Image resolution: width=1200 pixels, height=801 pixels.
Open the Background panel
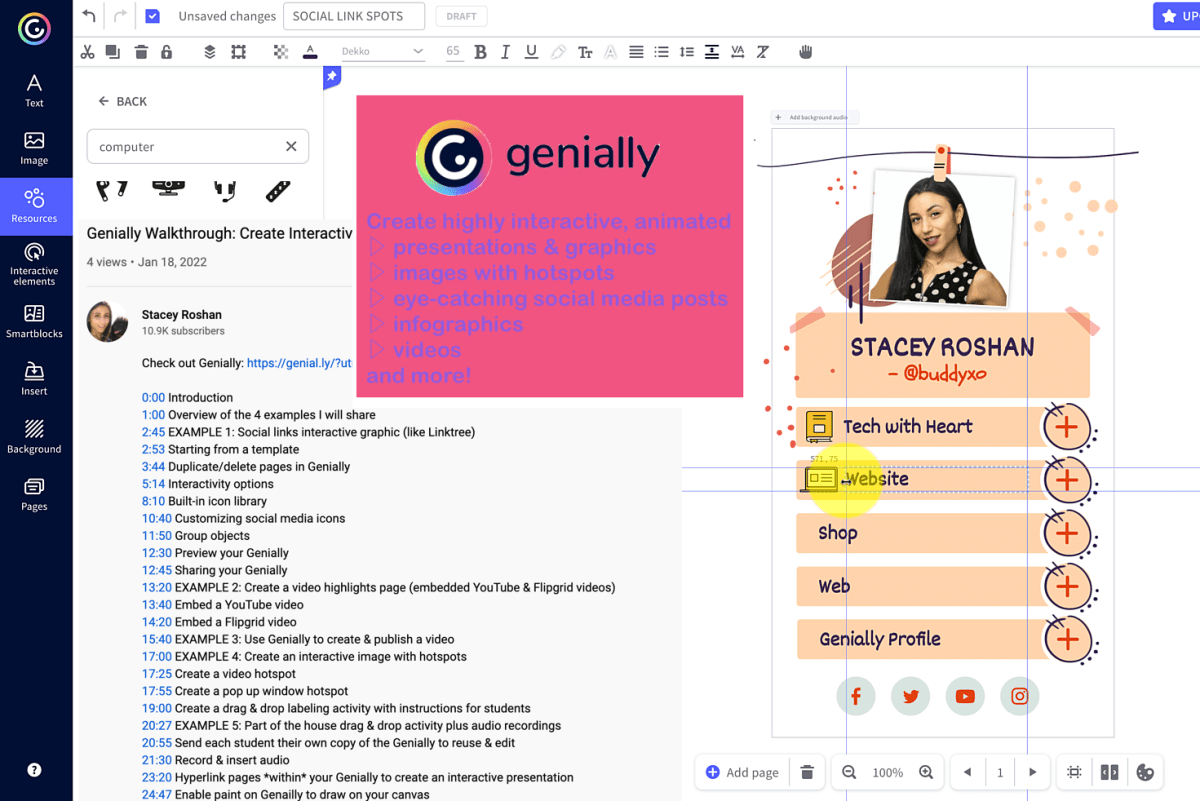(34, 434)
